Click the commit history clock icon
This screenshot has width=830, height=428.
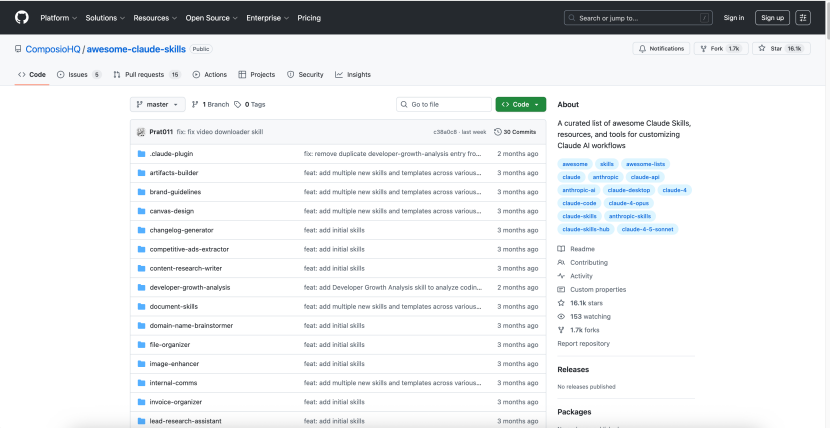pyautogui.click(x=497, y=132)
